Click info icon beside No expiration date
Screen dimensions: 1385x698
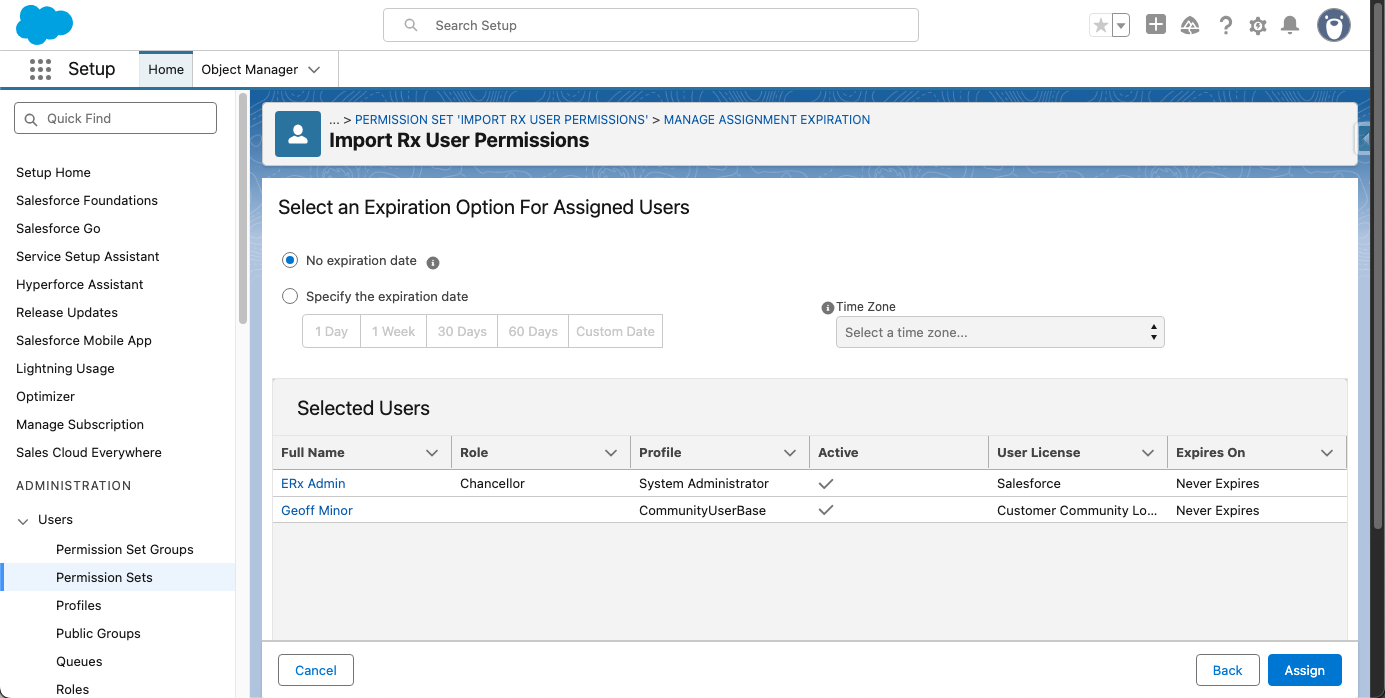[x=433, y=263]
